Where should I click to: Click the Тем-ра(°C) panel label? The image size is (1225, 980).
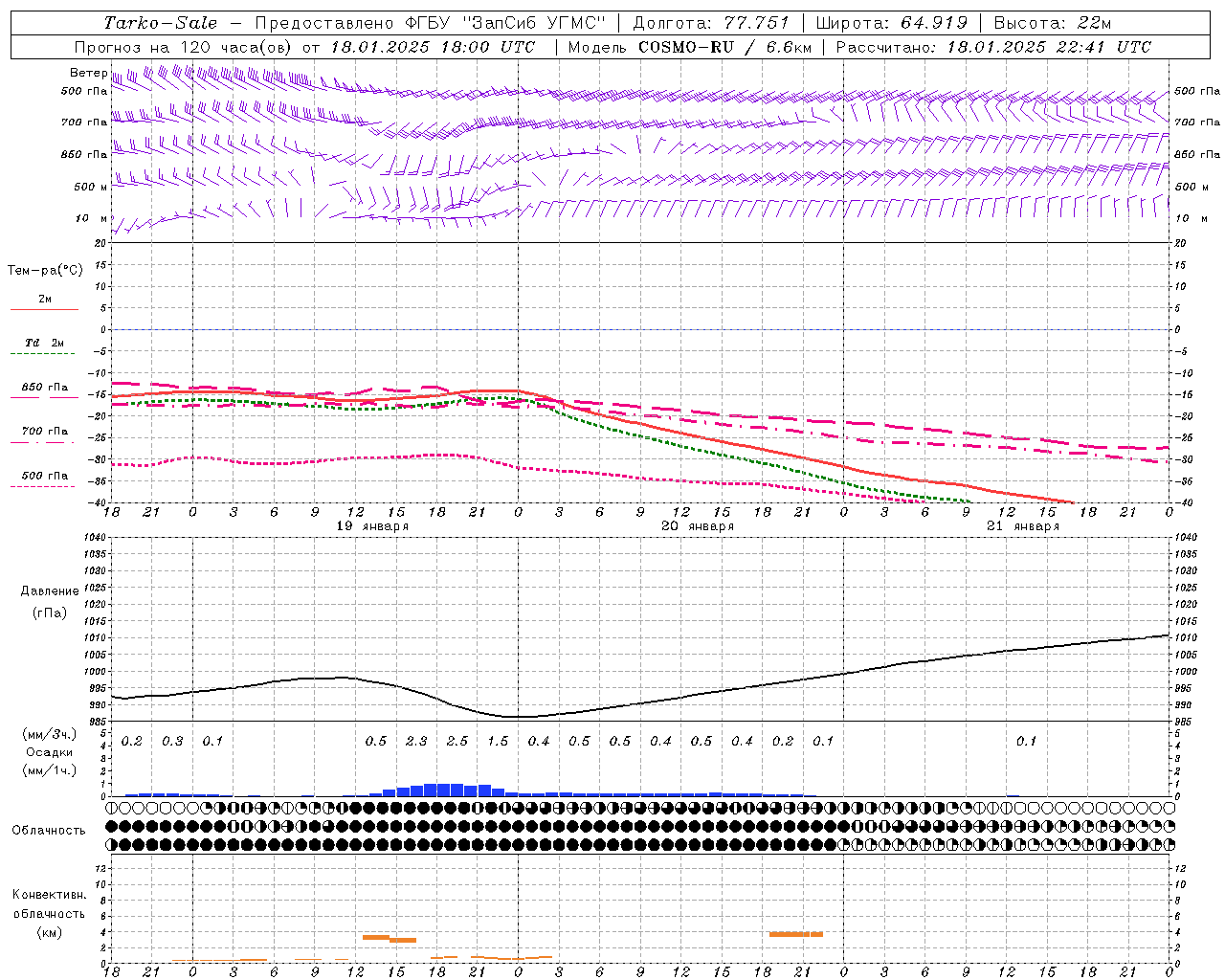45,271
